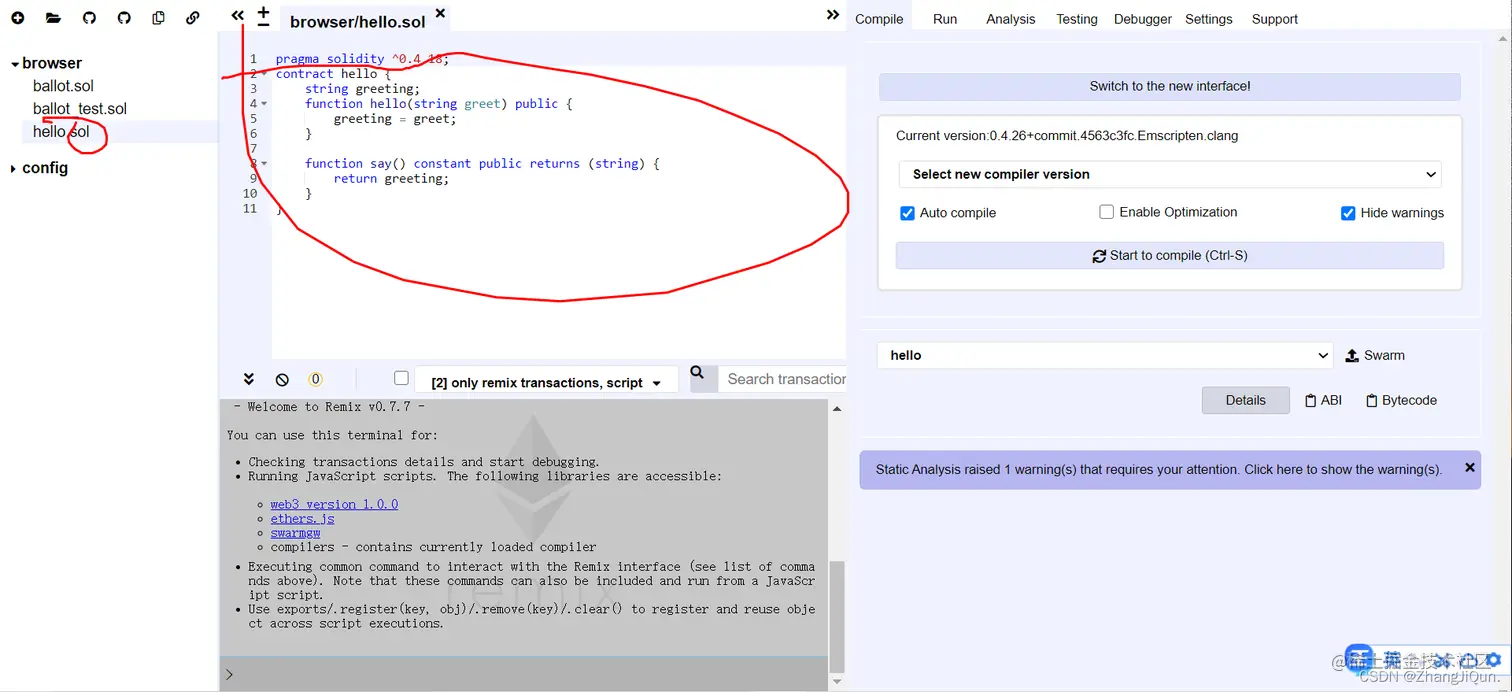Create a new file with the plus-circle icon
The image size is (1512, 692).
[x=18, y=18]
